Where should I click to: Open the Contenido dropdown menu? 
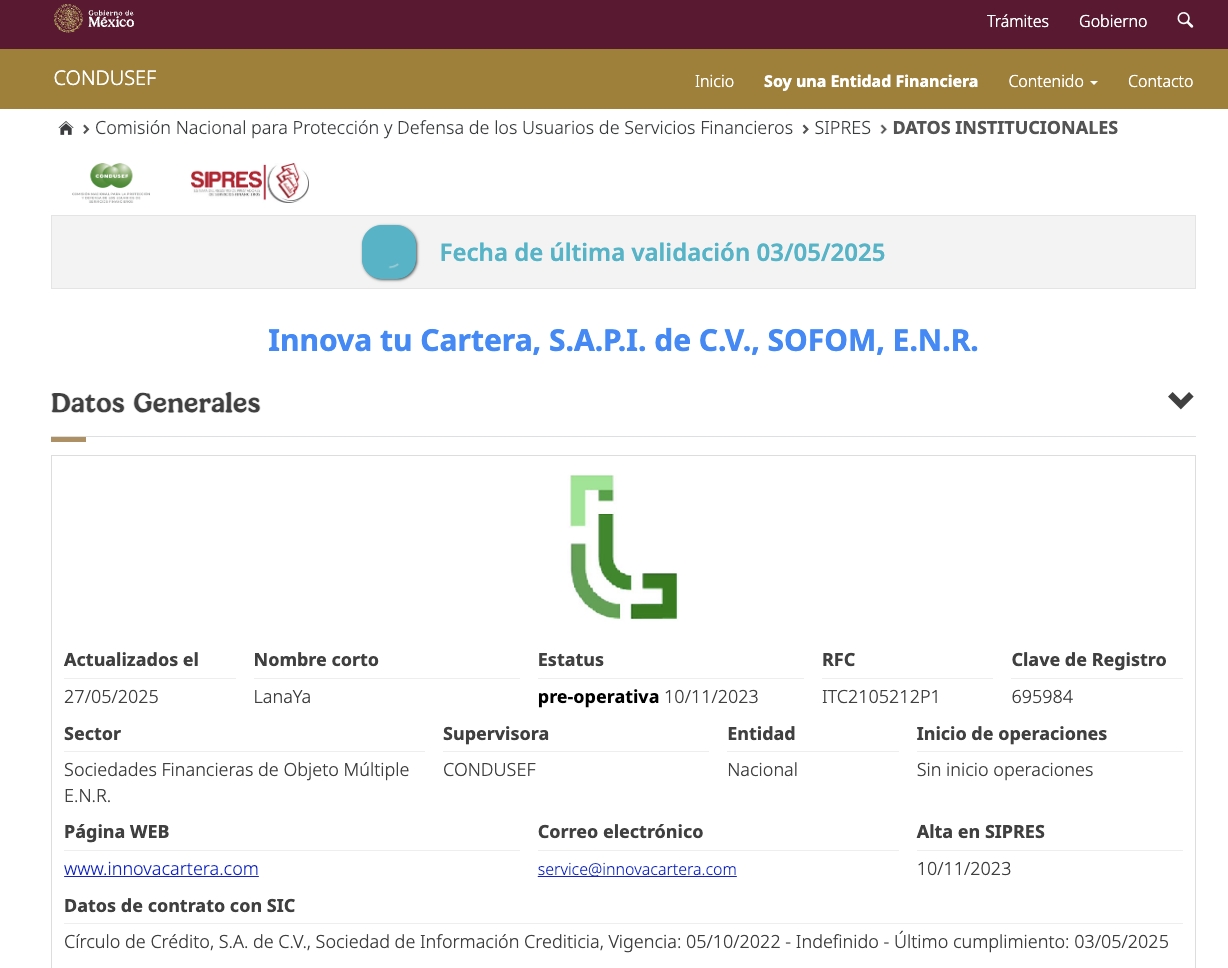coord(1053,81)
